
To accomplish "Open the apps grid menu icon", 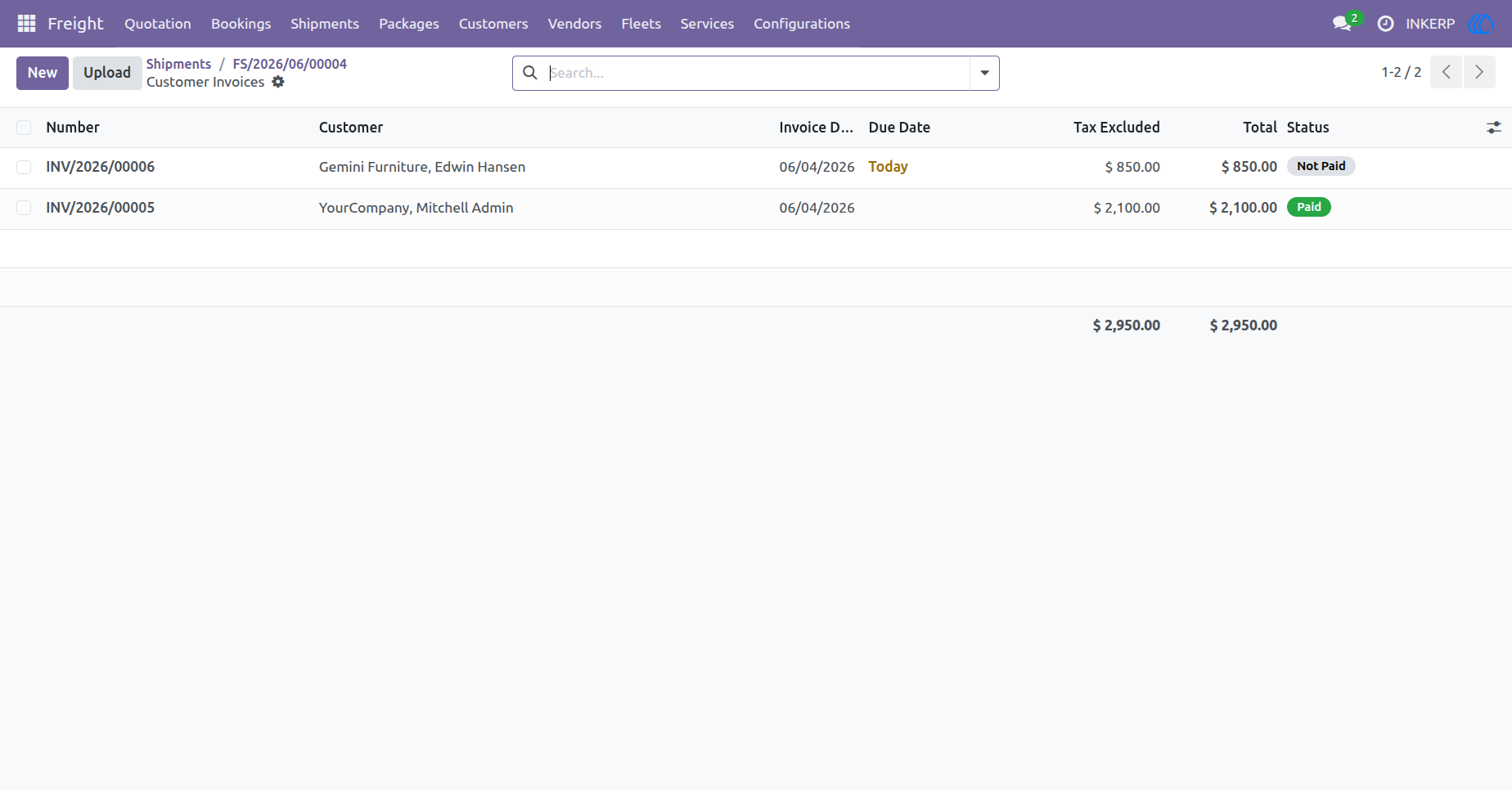I will pyautogui.click(x=26, y=24).
